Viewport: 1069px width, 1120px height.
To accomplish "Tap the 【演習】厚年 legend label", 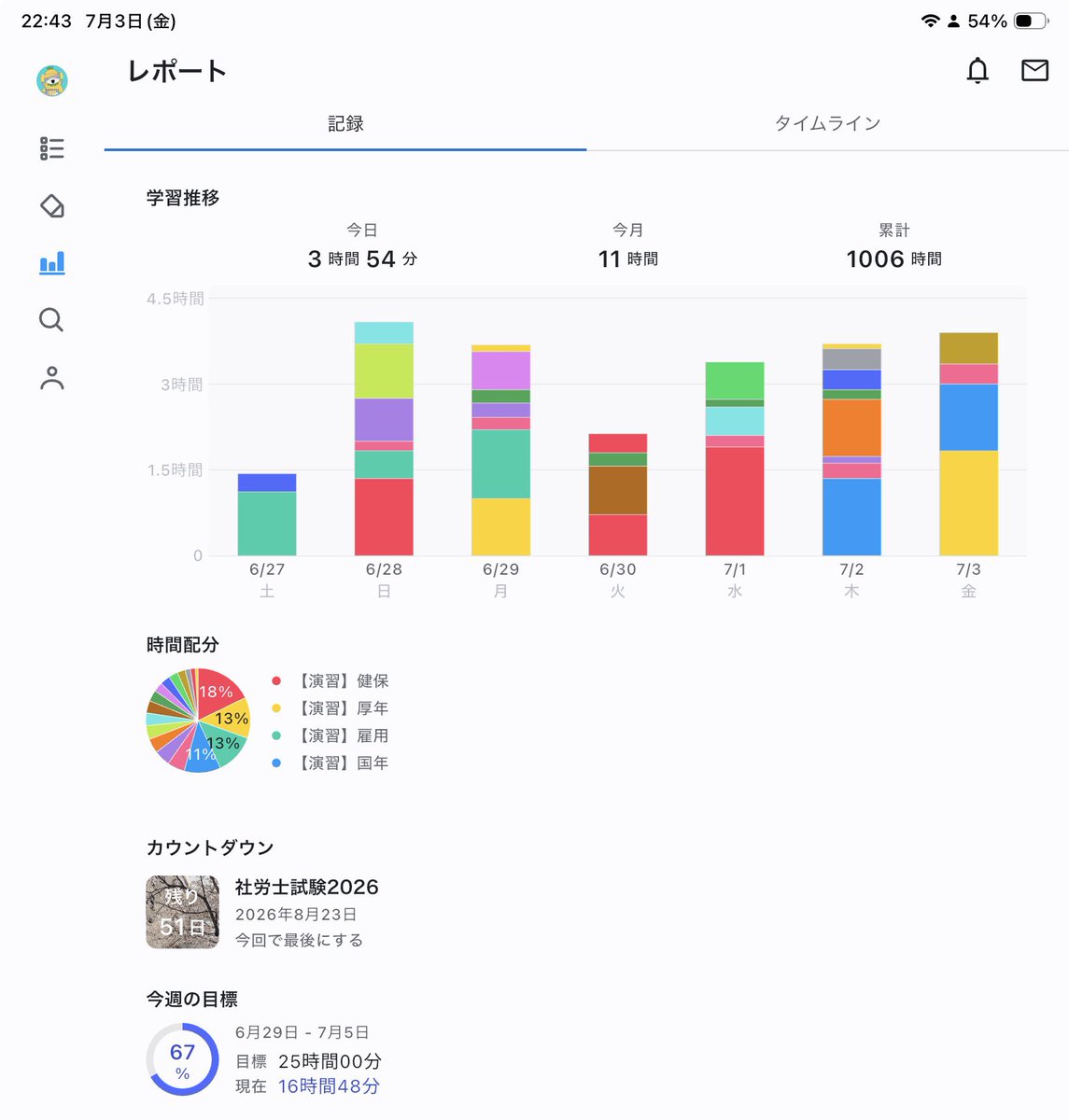I will 342,708.
